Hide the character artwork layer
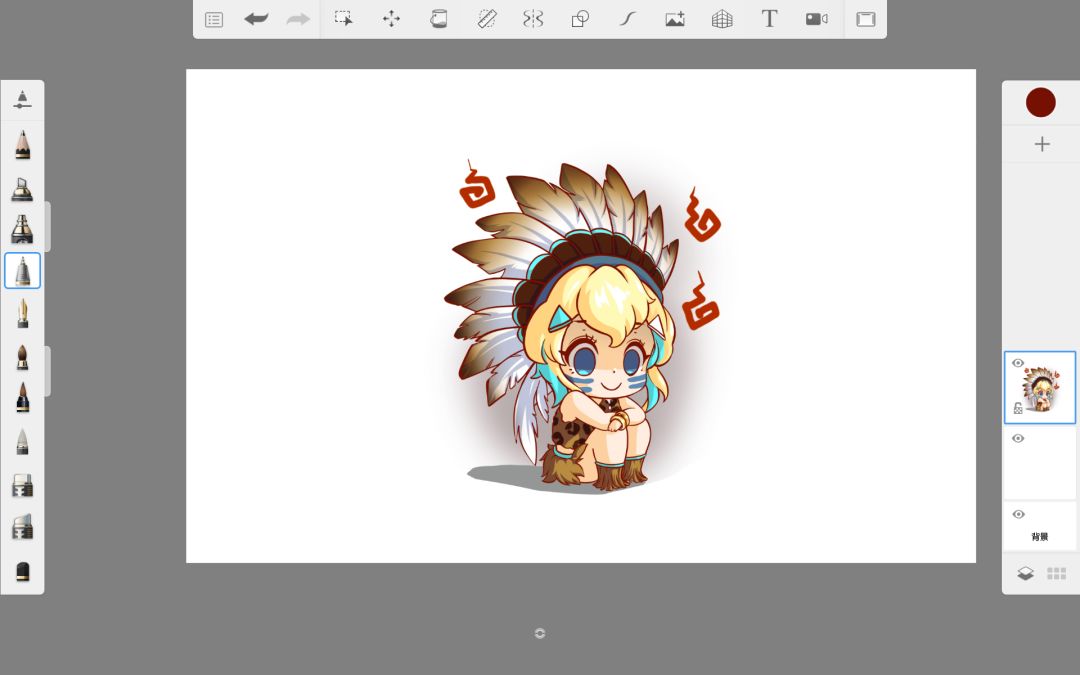Screen dimensions: 1080x675 point(1018,363)
